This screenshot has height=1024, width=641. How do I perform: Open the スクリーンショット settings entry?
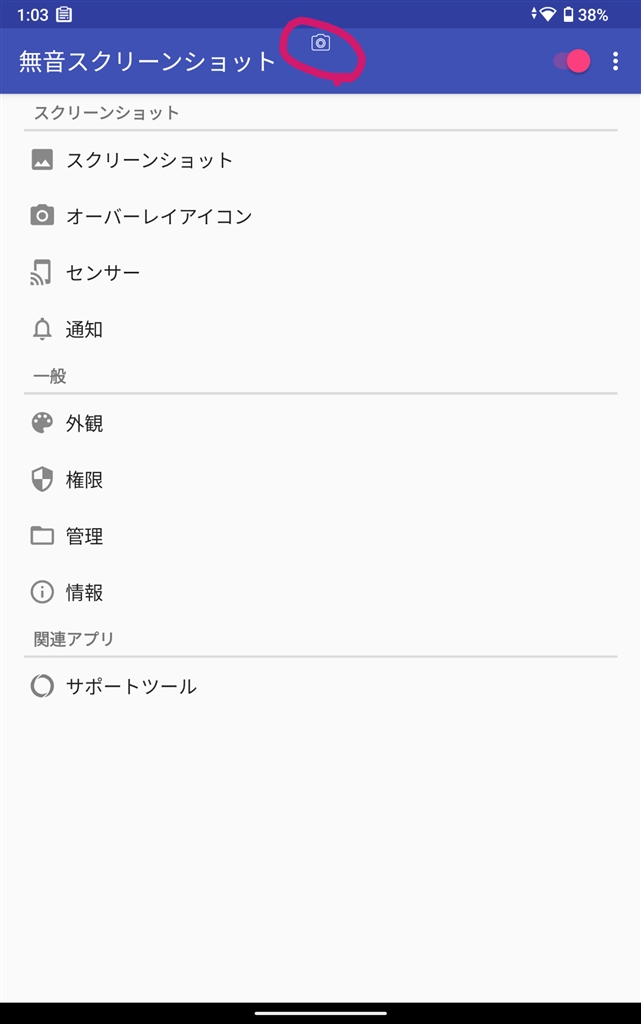320,160
